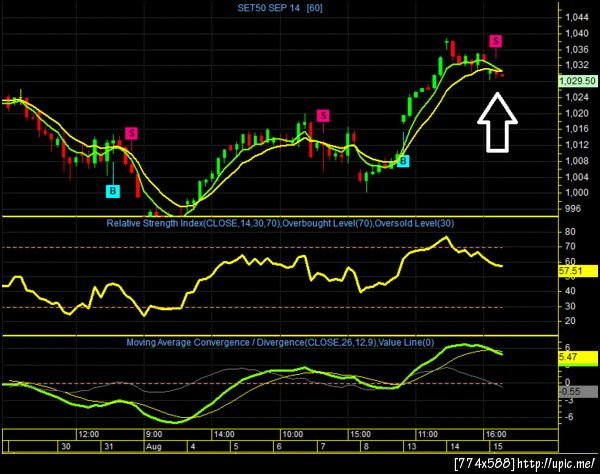Image resolution: width=600 pixels, height=474 pixels.
Task: Click the 14:00 time label
Action: click(x=224, y=435)
